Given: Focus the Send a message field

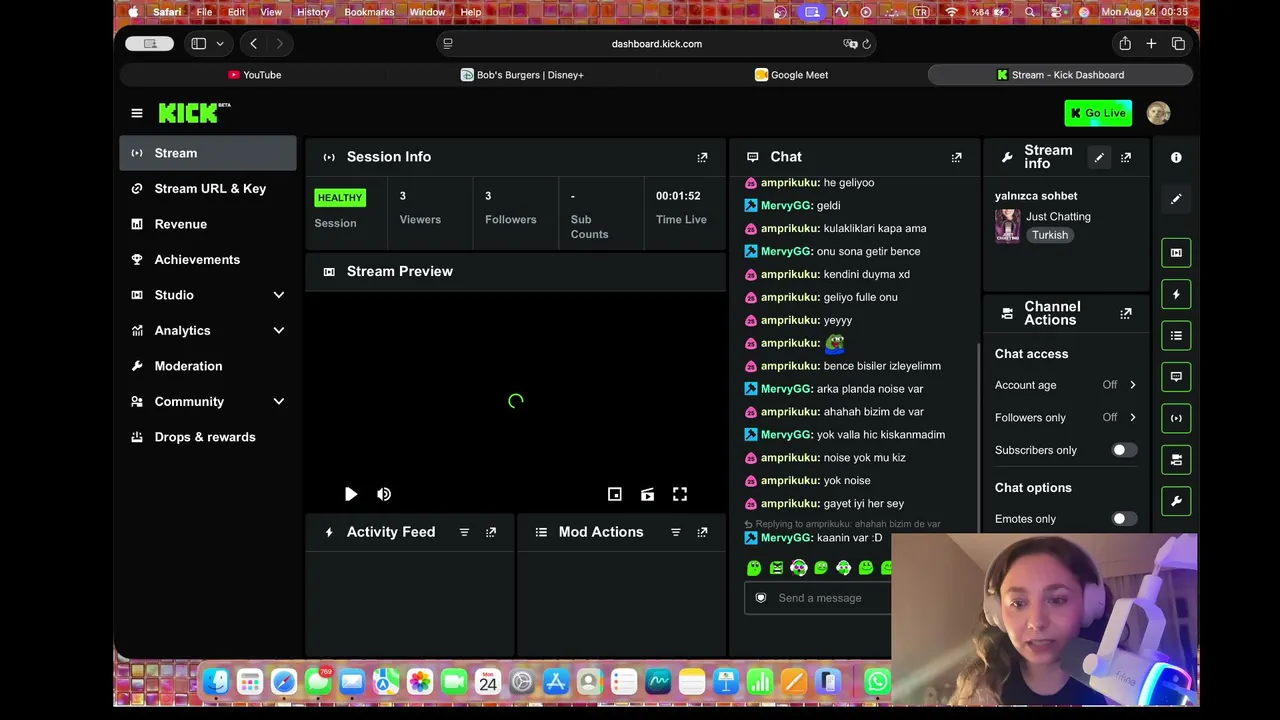Looking at the screenshot, I should pyautogui.click(x=818, y=598).
